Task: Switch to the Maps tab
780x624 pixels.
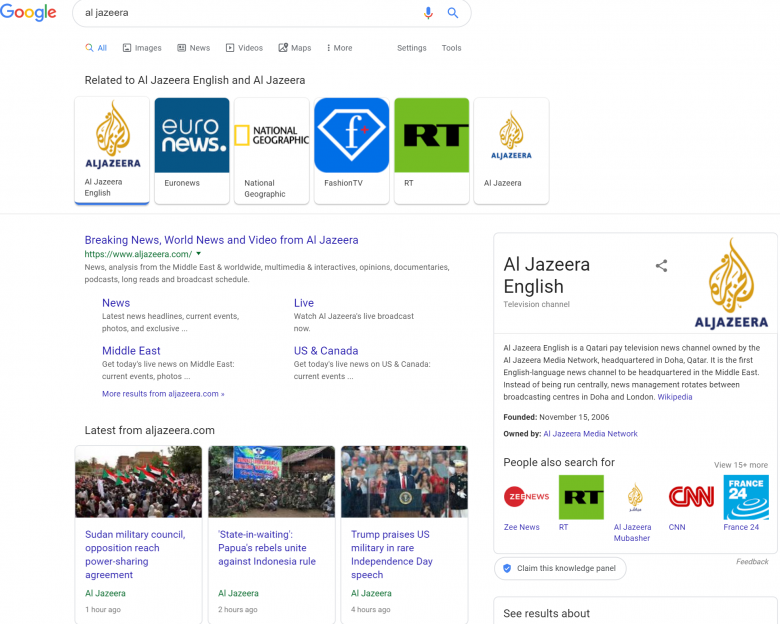Action: [295, 48]
